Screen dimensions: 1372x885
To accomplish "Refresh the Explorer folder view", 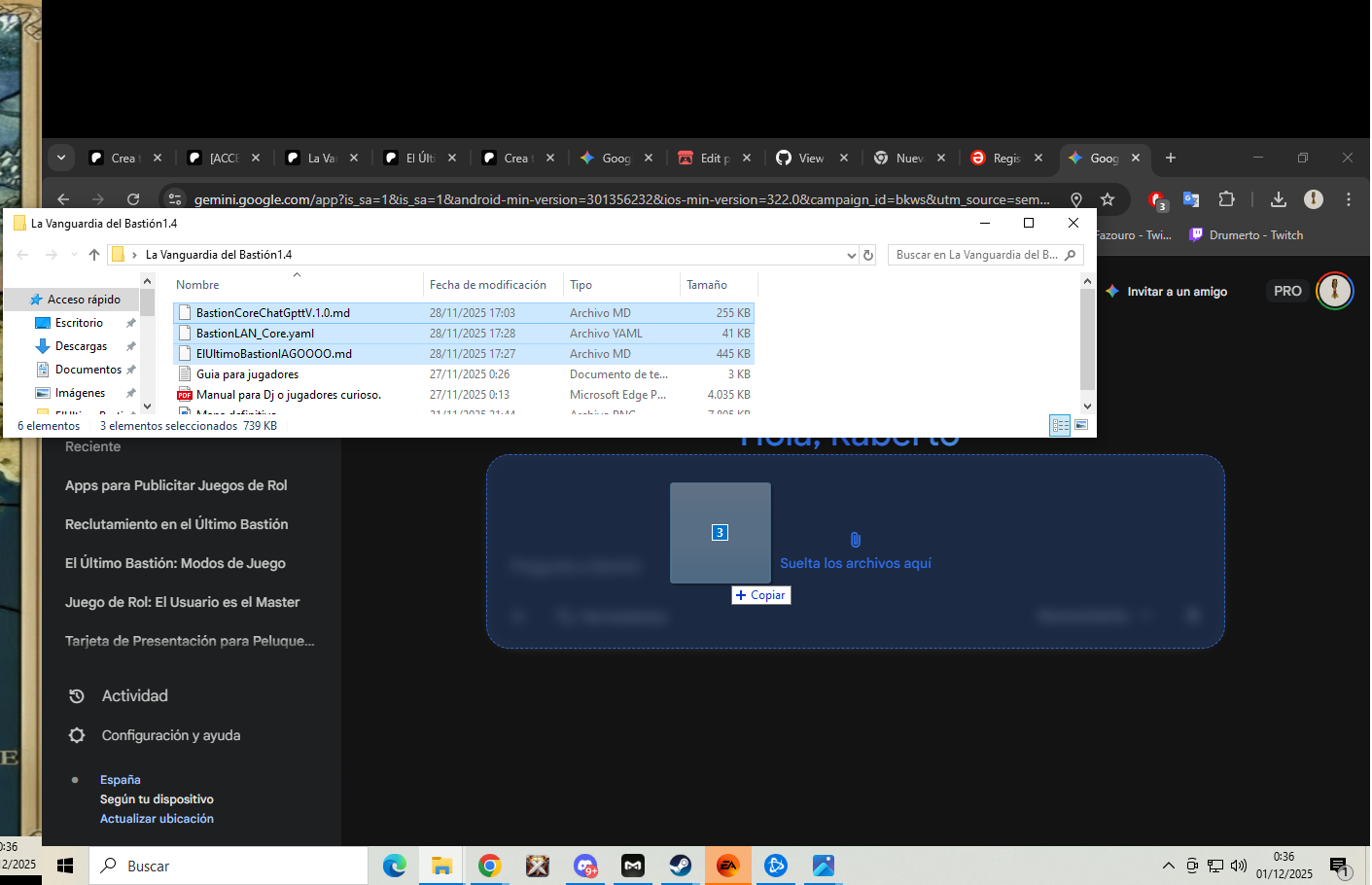I will [x=868, y=255].
